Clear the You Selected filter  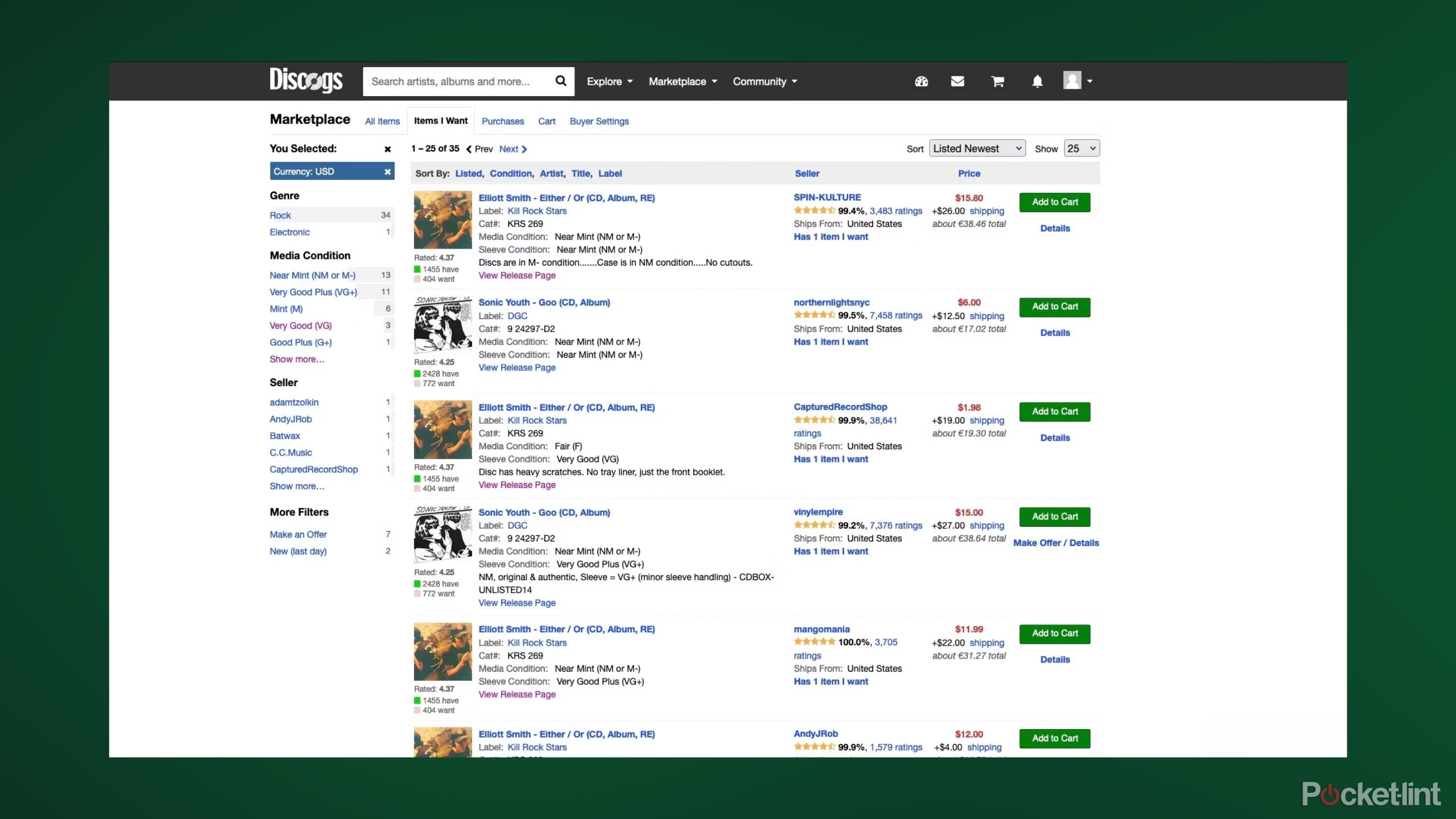(x=387, y=149)
